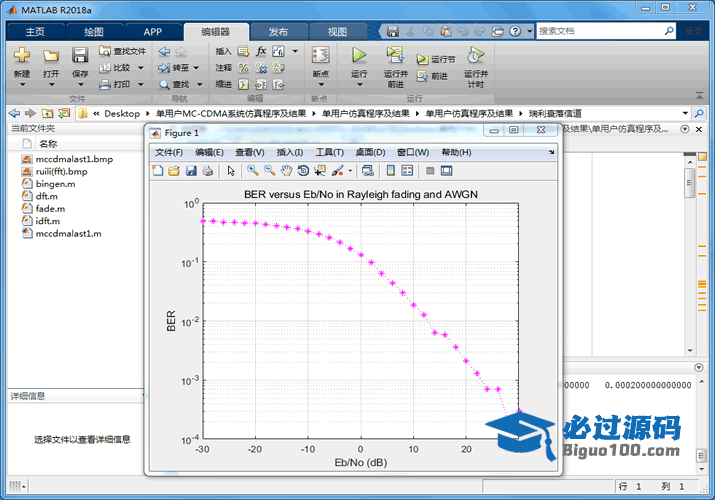Screen dimensions: 715x500
Task: Switch to the Publish (发布) tab
Action: click(x=270, y=31)
